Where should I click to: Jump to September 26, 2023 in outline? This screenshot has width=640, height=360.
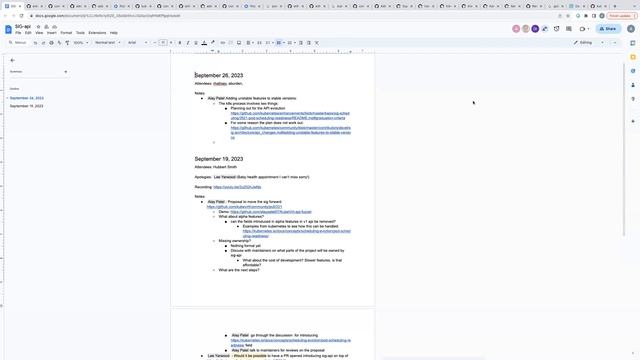(27, 98)
